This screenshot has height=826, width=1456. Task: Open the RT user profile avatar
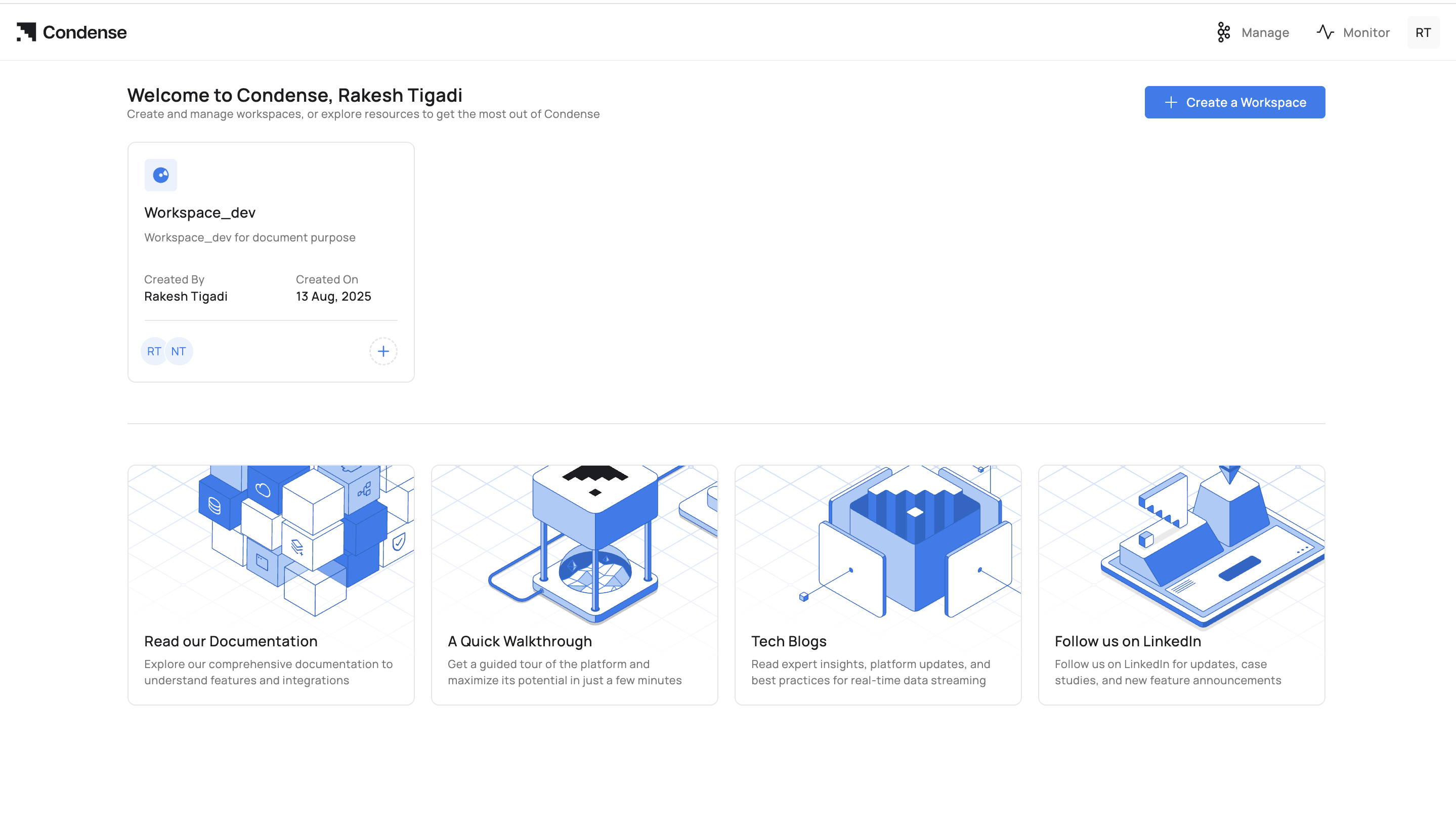(x=1423, y=32)
